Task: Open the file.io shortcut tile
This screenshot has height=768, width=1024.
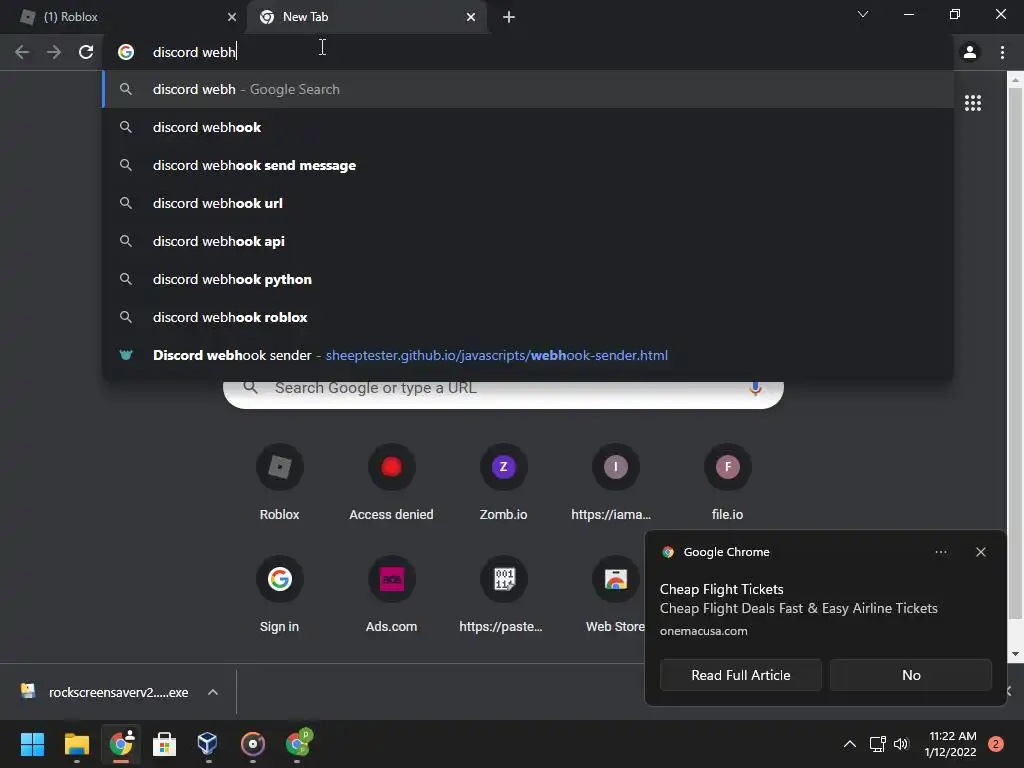Action: click(728, 481)
